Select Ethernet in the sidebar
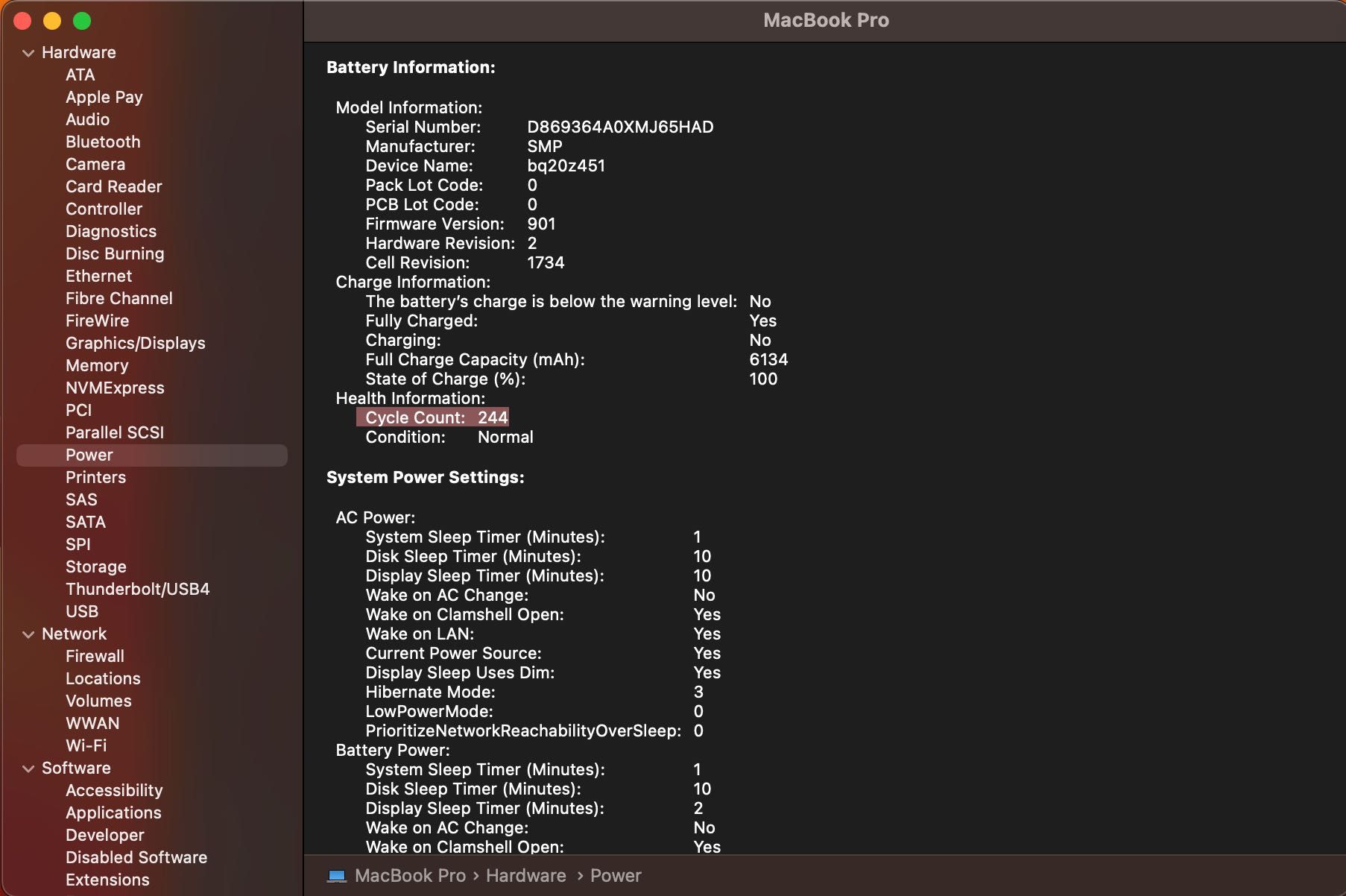 [x=98, y=276]
